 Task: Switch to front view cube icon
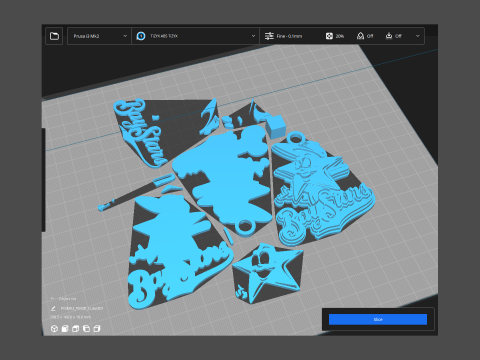65,329
